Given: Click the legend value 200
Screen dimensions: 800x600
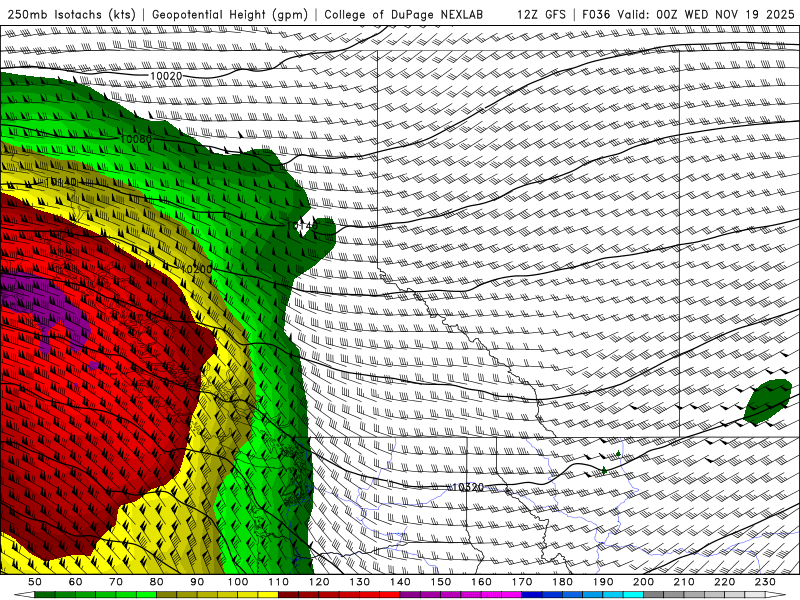Looking at the screenshot, I should click(x=644, y=582).
